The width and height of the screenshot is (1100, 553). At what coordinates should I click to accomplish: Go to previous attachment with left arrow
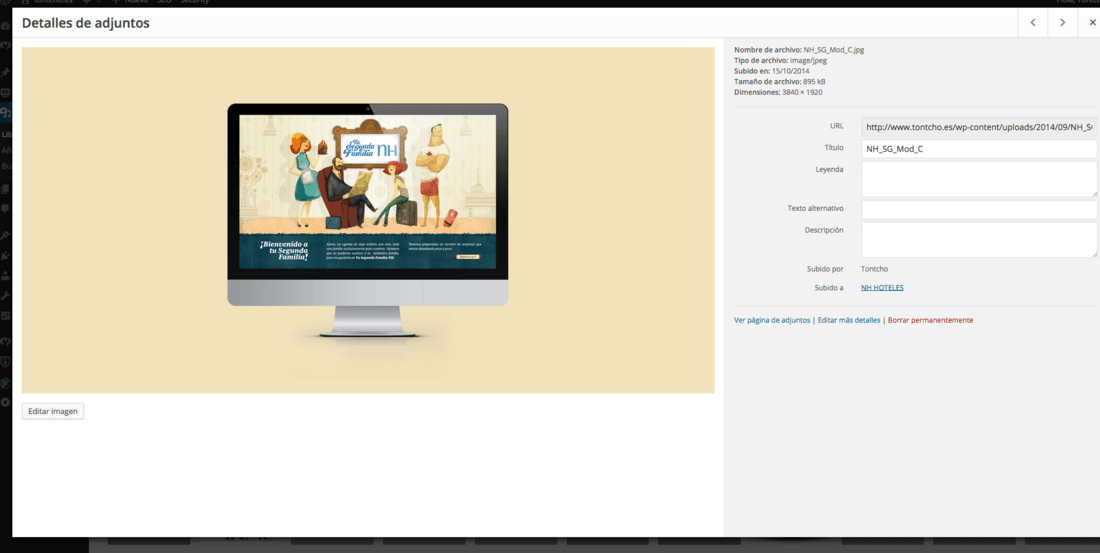pyautogui.click(x=1033, y=22)
